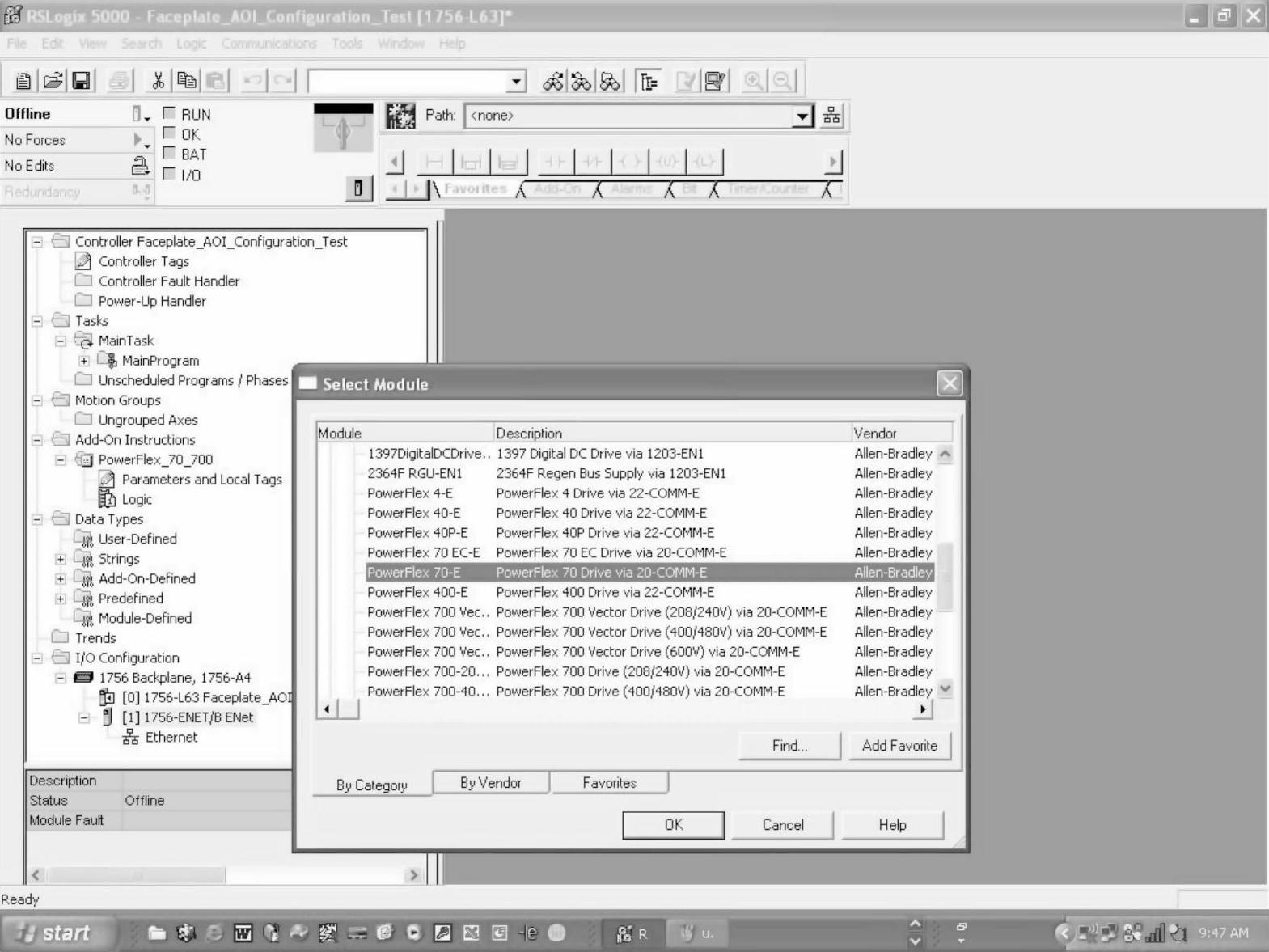Click the RSWho browse network icon

point(831,116)
